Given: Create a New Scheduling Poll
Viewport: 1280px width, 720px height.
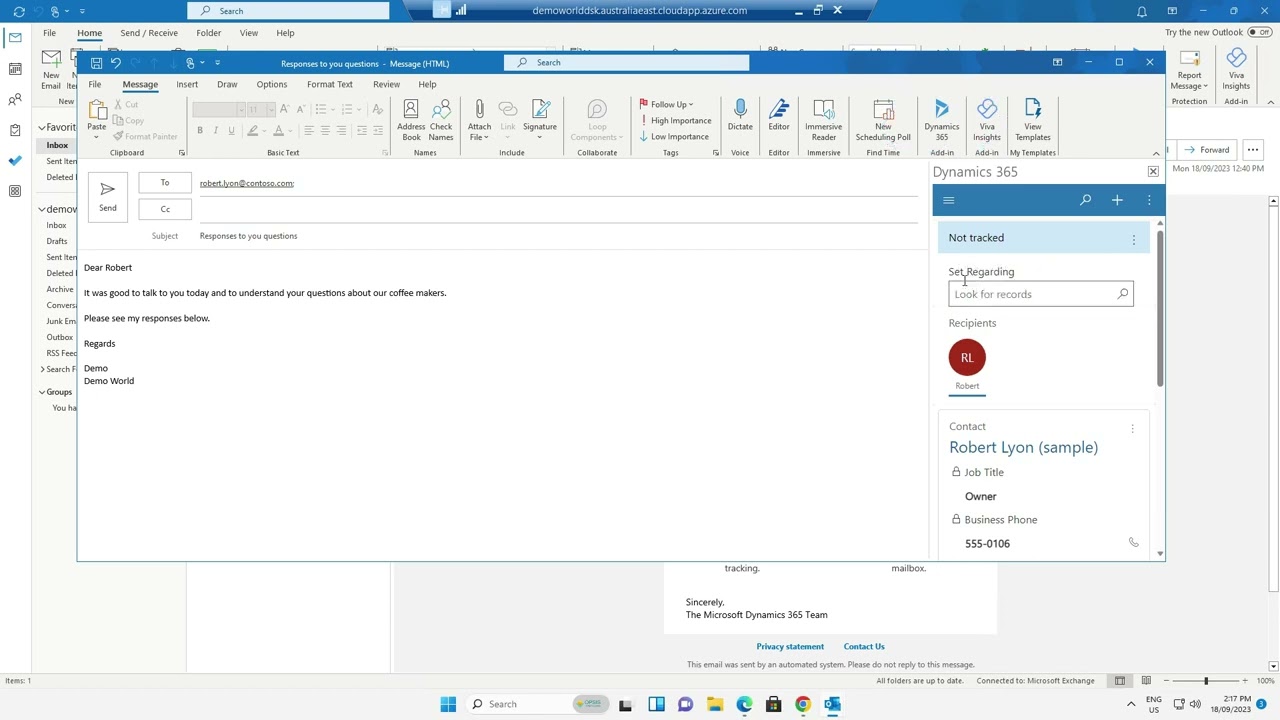Looking at the screenshot, I should pos(883,121).
